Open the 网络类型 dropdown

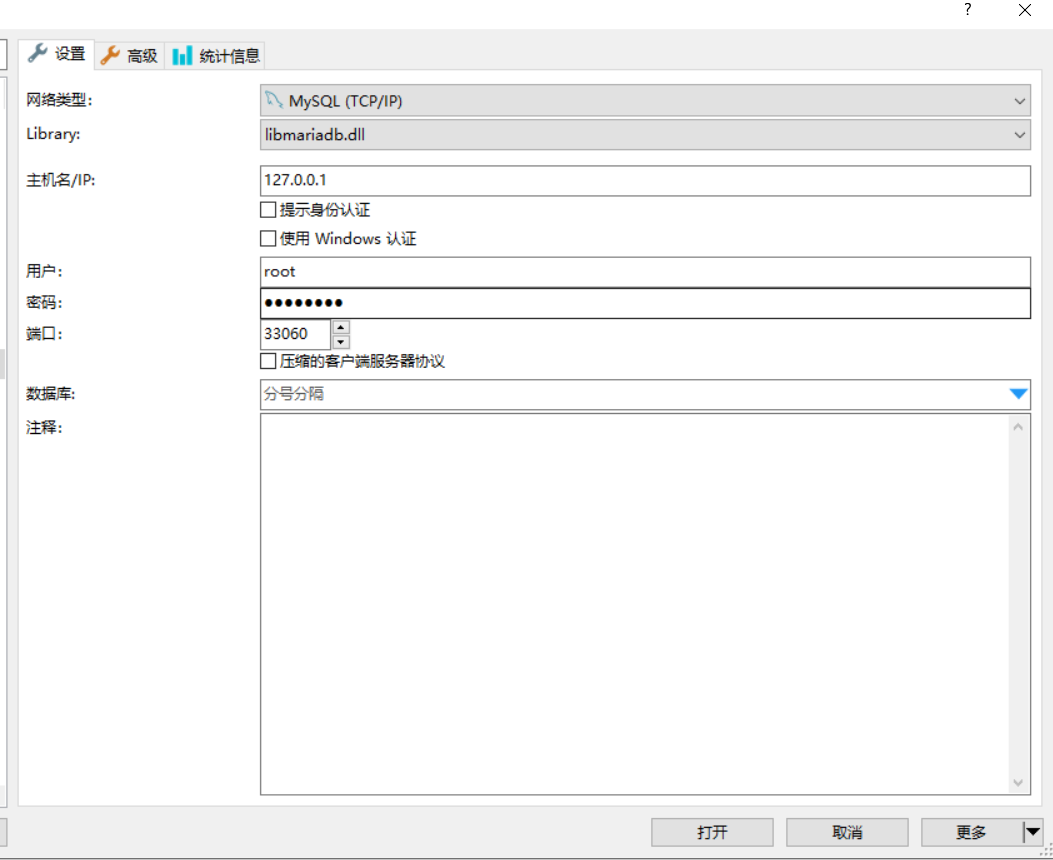pos(1019,99)
